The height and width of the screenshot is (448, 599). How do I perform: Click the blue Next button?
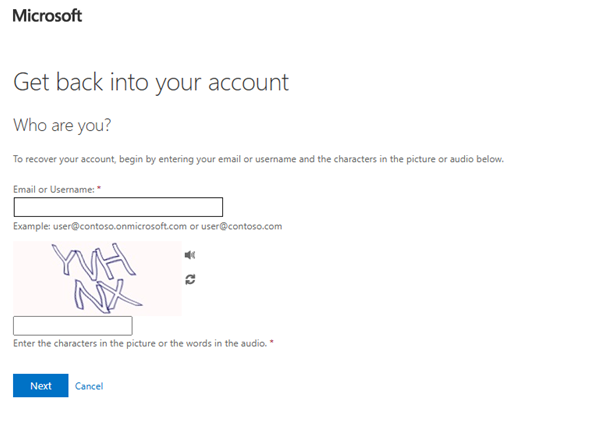click(x=40, y=385)
